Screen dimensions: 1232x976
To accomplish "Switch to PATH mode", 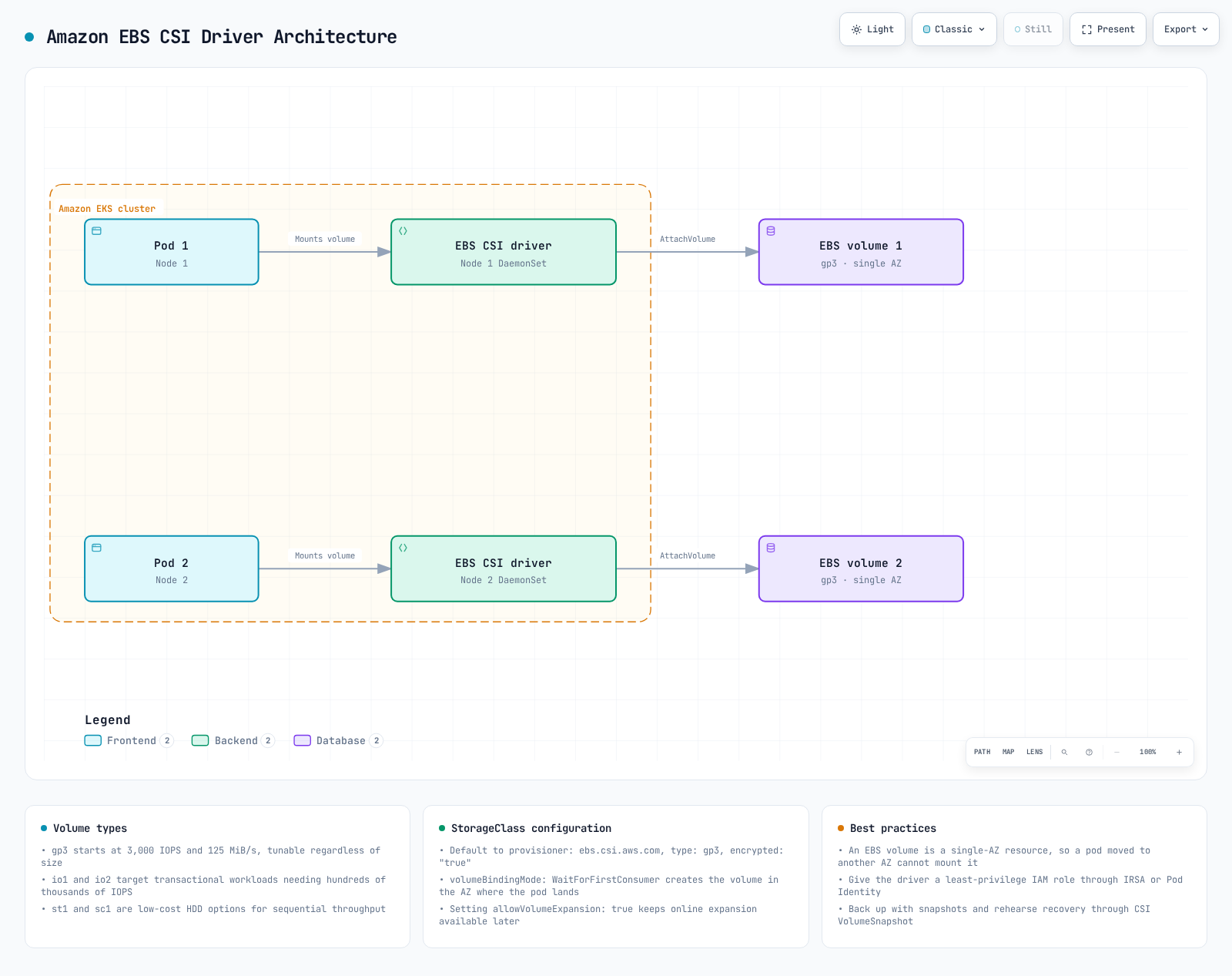I will 983,752.
